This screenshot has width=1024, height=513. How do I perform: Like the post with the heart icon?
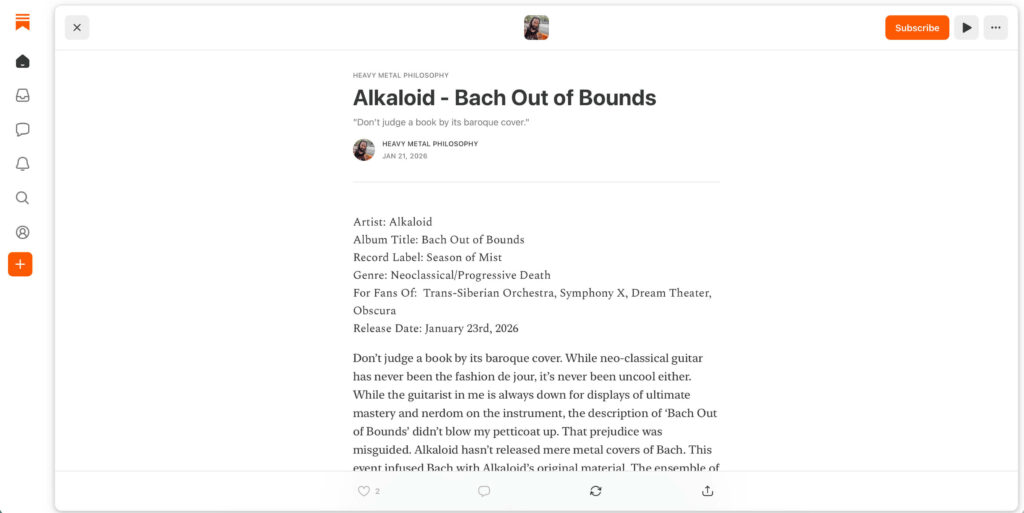(x=364, y=491)
